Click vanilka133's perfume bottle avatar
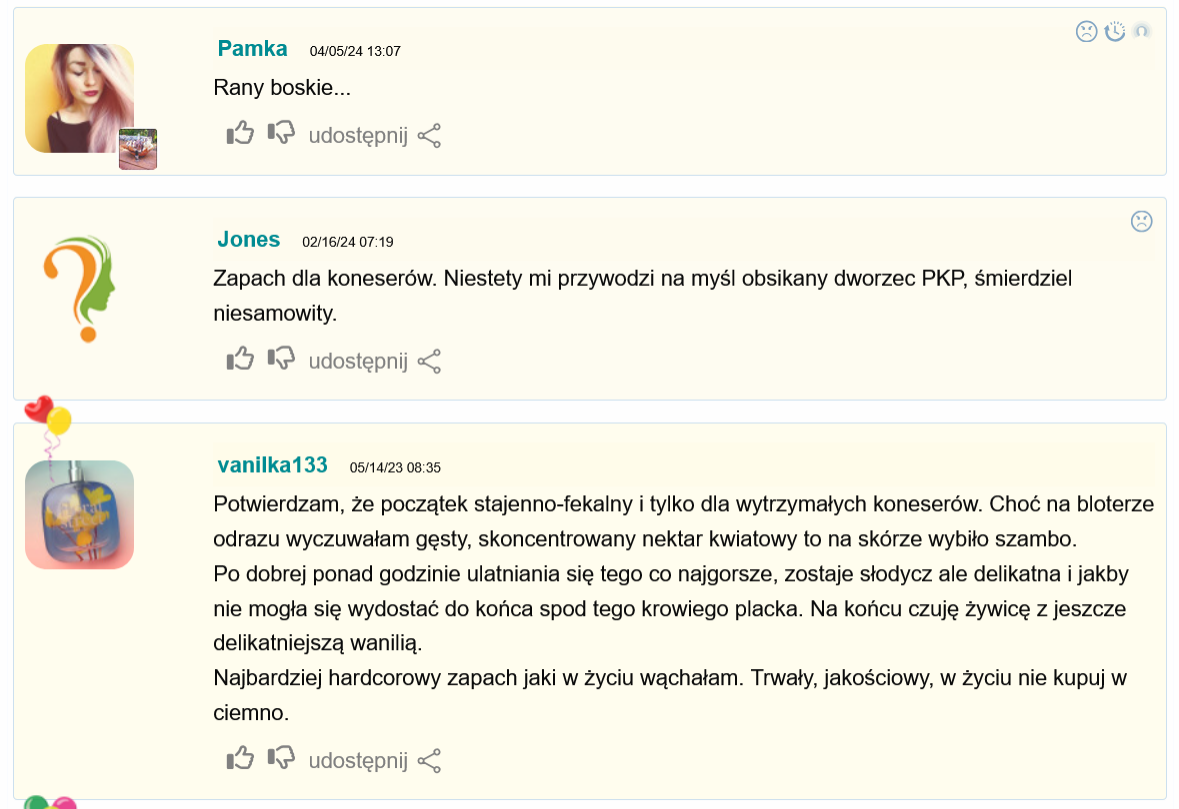The width and height of the screenshot is (1179, 809). coord(79,514)
